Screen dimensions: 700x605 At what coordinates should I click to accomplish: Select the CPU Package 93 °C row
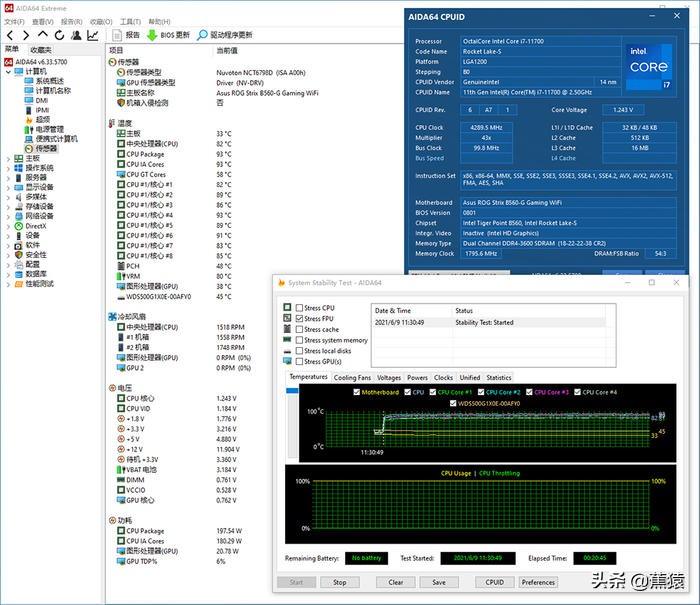pyautogui.click(x=175, y=154)
